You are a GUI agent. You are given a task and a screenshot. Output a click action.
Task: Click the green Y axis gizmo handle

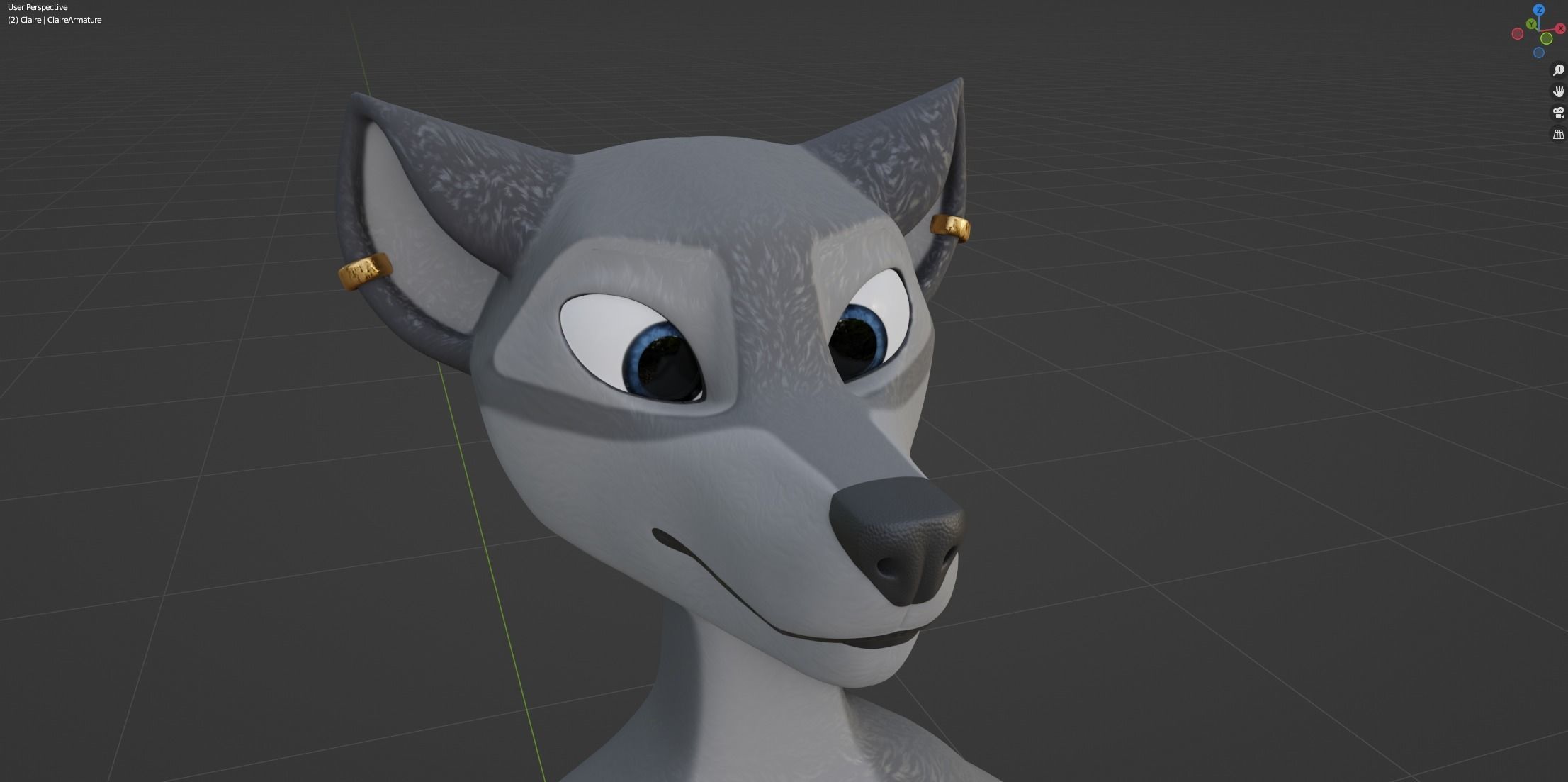coord(1531,23)
